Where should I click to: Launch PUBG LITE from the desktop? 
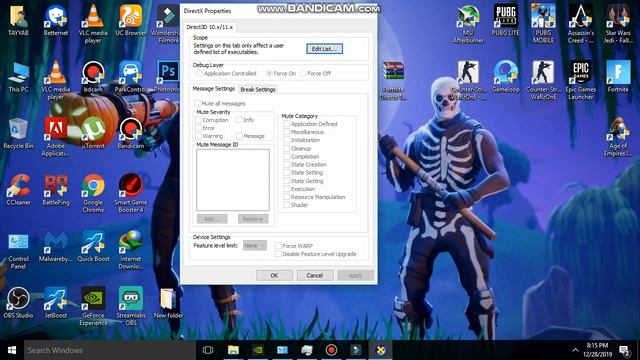tap(506, 20)
